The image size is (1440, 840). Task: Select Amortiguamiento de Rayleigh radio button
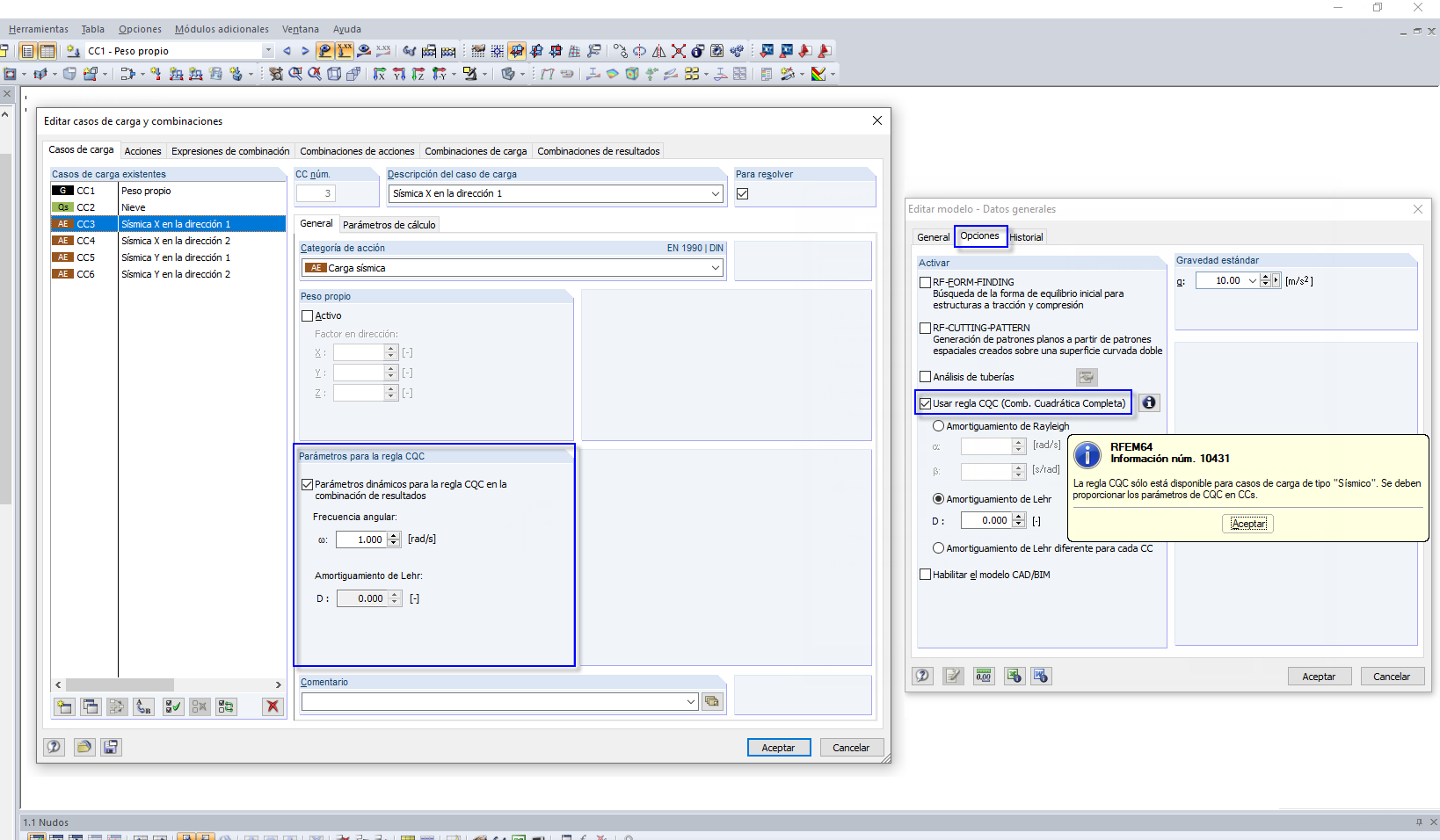pos(939,426)
